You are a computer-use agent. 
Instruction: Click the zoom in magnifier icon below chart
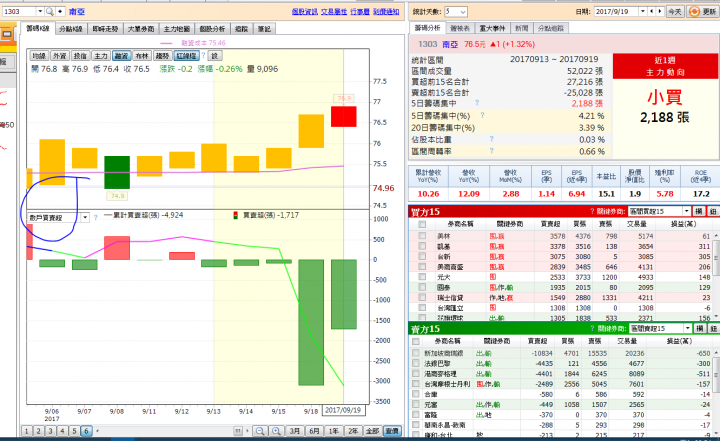[x=276, y=431]
